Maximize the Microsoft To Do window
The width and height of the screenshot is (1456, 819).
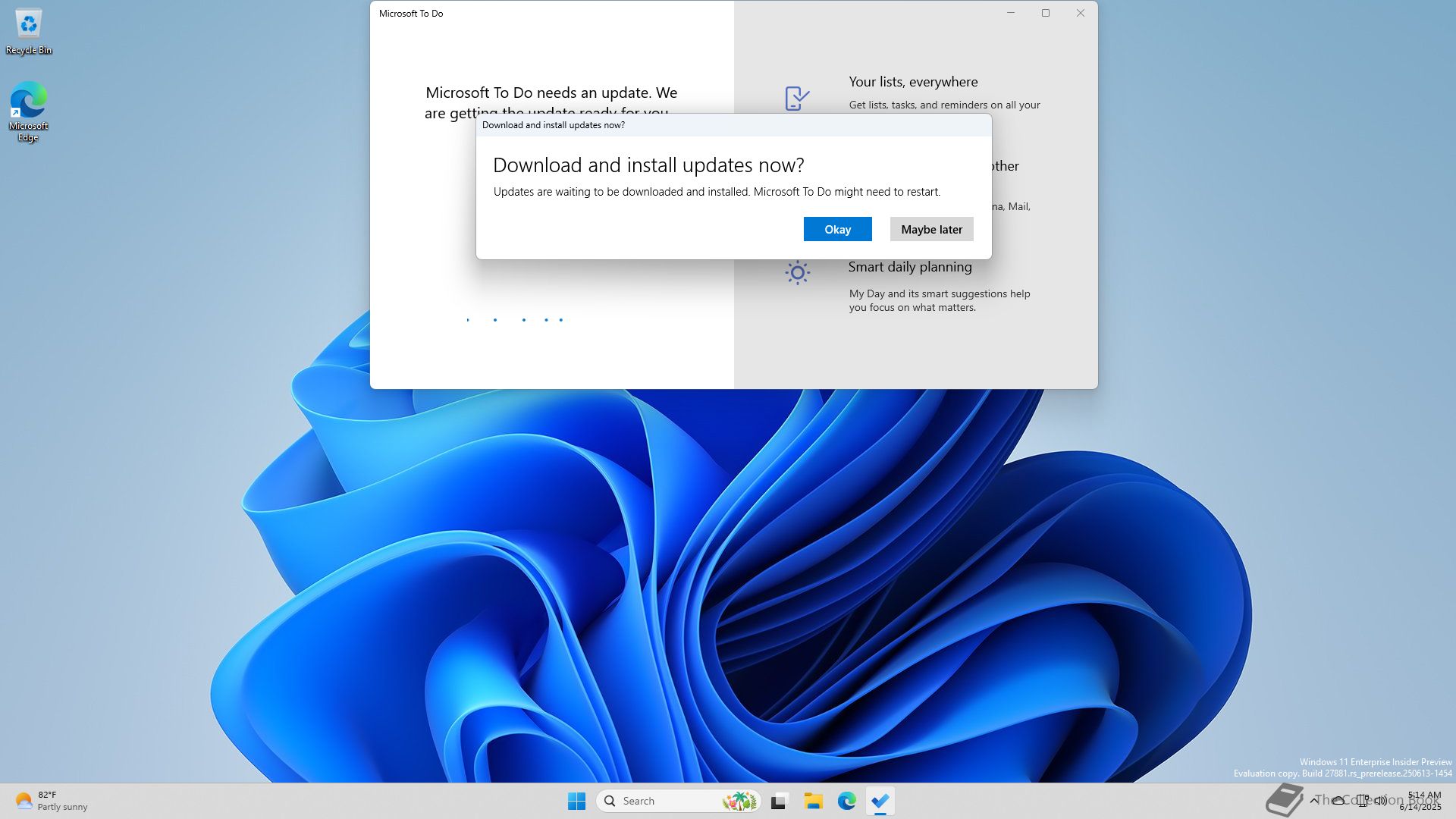pos(1046,13)
